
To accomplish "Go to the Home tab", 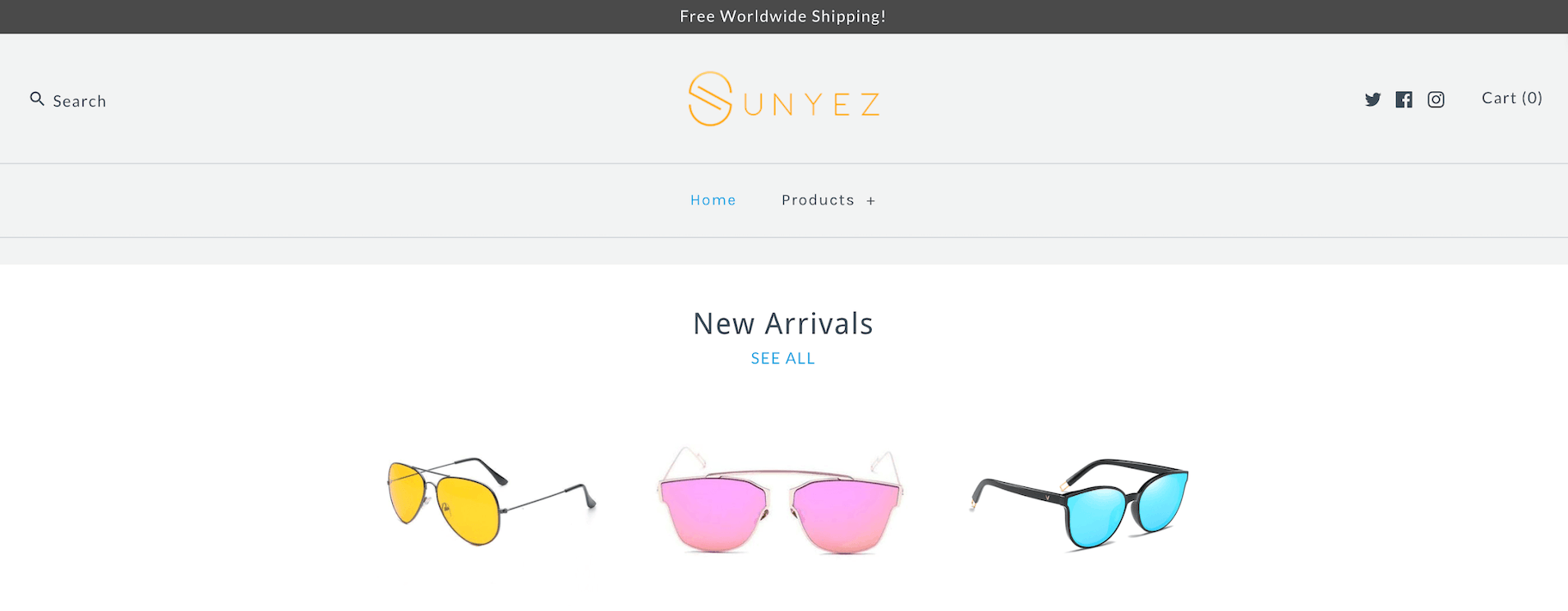I will coord(713,200).
